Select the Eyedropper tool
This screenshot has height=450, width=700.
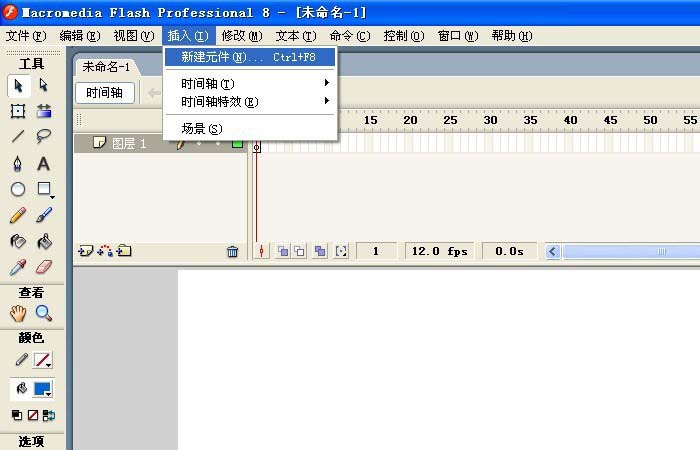click(17, 267)
